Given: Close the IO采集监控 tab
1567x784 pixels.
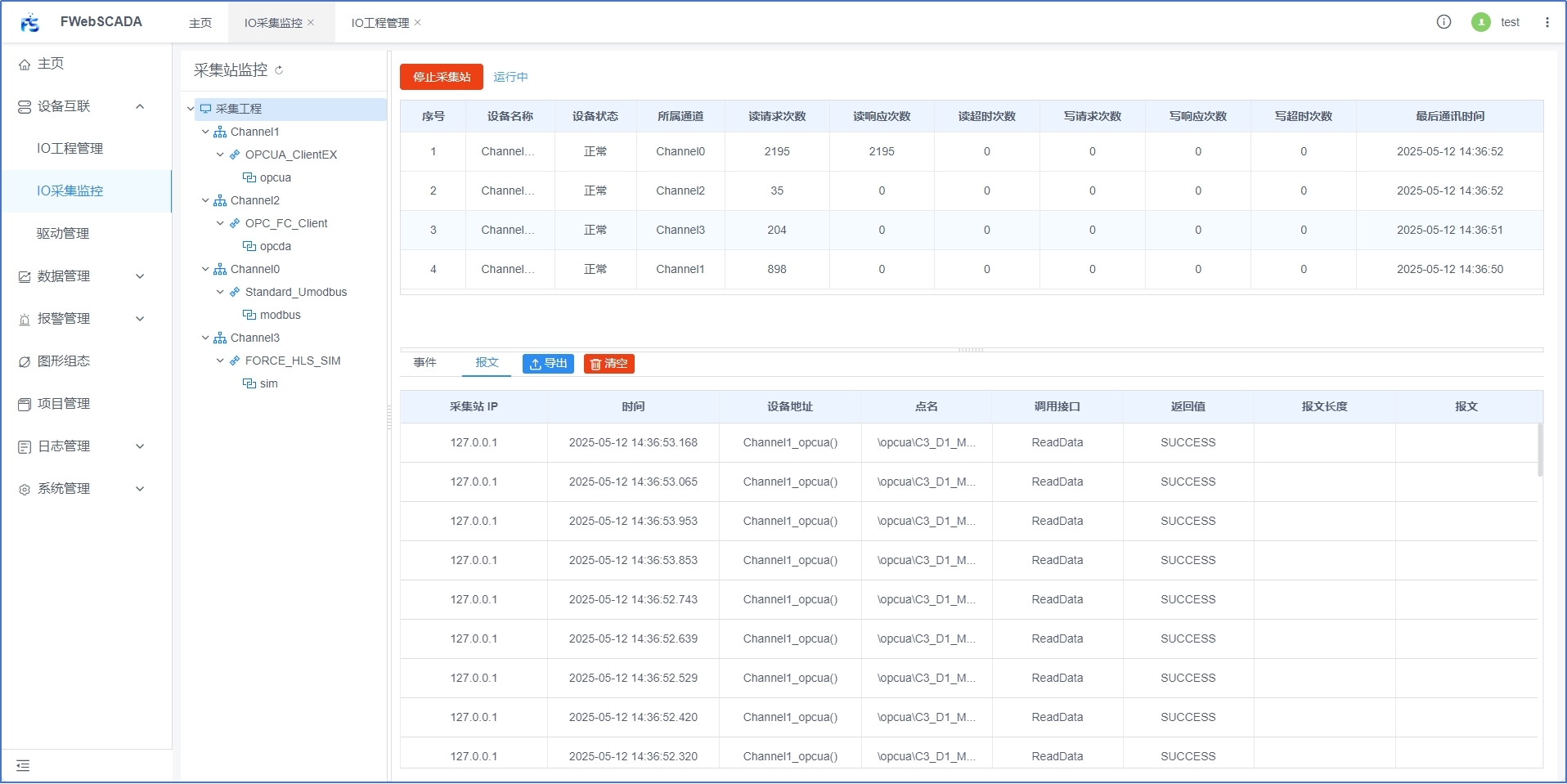Looking at the screenshot, I should point(311,22).
